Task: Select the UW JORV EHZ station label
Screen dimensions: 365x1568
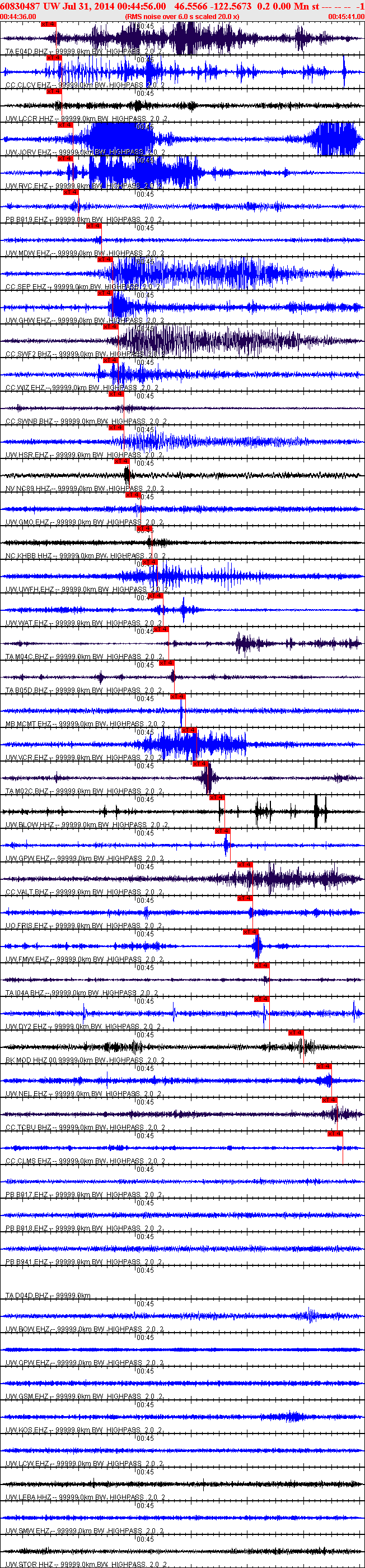Action: coord(85,152)
